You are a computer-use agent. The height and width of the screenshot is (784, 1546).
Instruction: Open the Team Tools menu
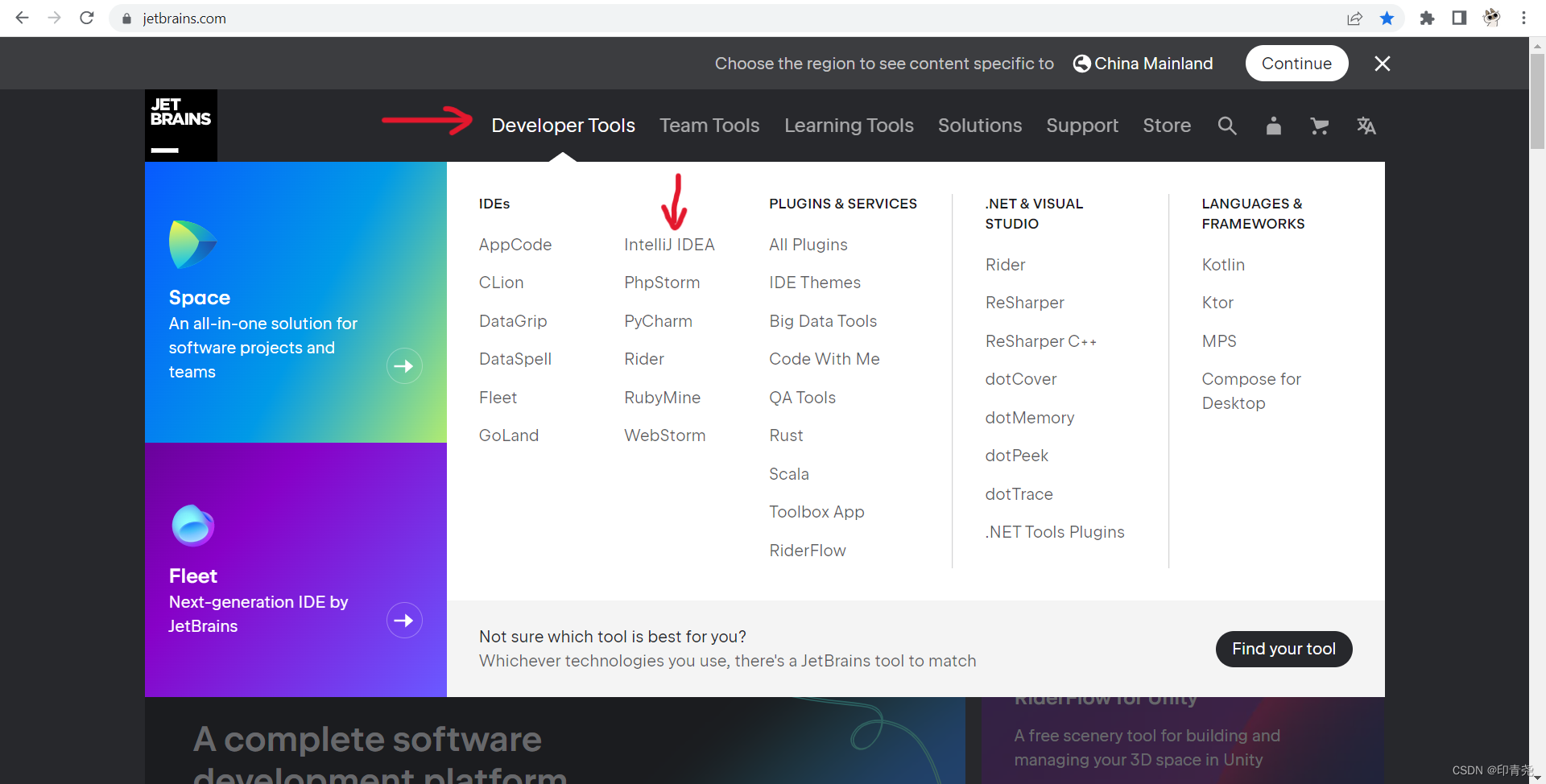point(709,126)
